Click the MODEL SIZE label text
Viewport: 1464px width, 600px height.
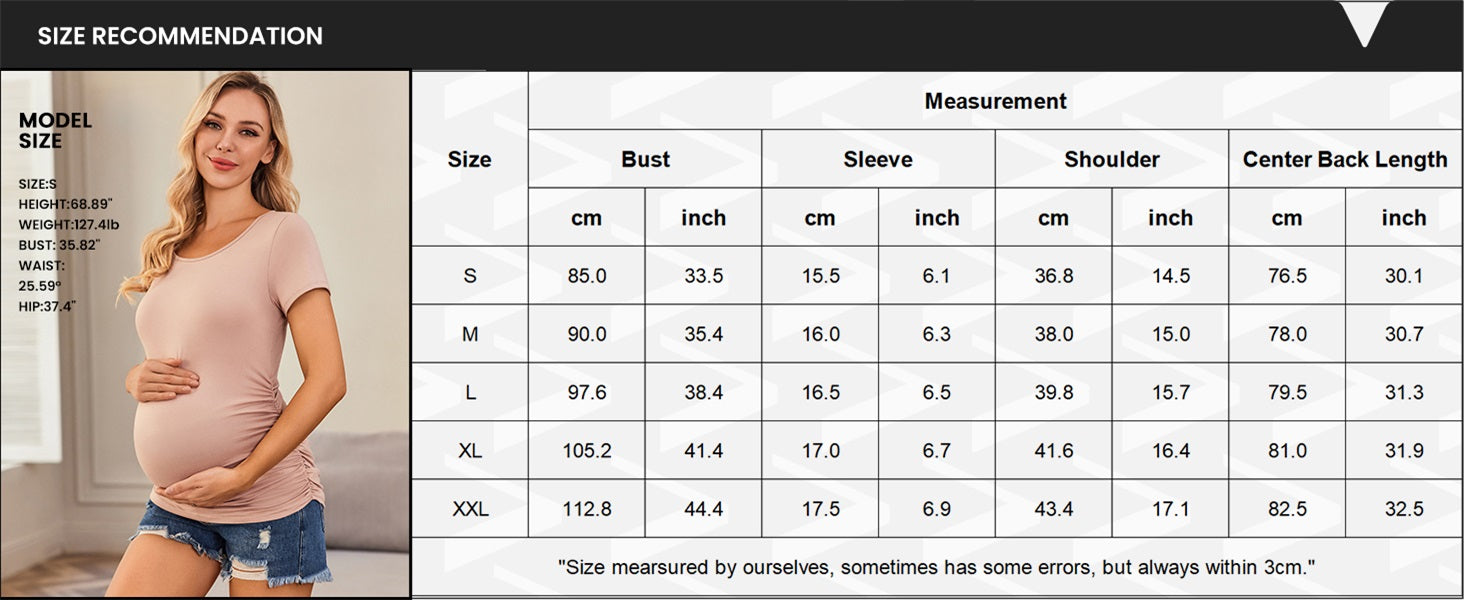click(x=55, y=131)
